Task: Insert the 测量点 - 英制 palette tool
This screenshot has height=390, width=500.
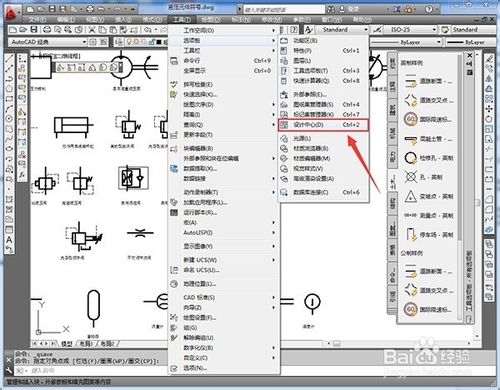Action: (429, 215)
